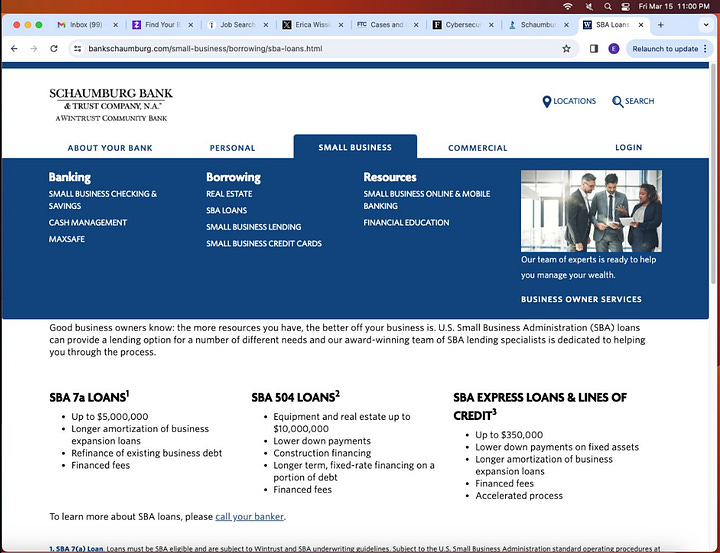The height and width of the screenshot is (553, 720).
Task: Open the purple profile avatar
Action: 613,49
